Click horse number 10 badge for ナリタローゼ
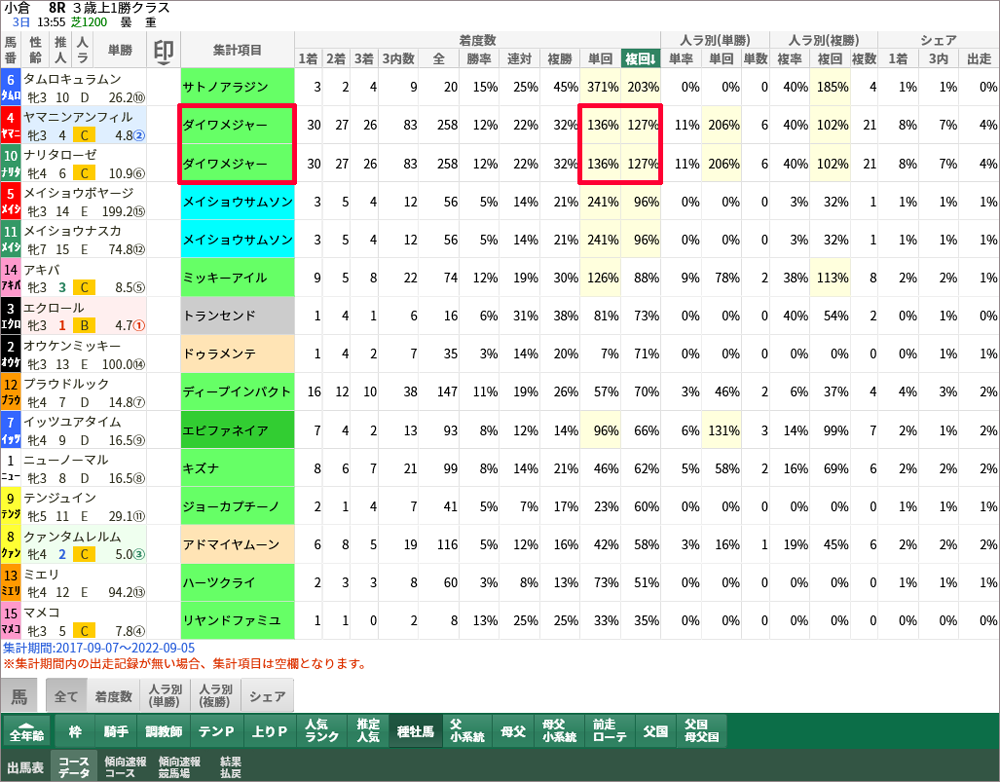This screenshot has width=1000, height=782. (11, 163)
